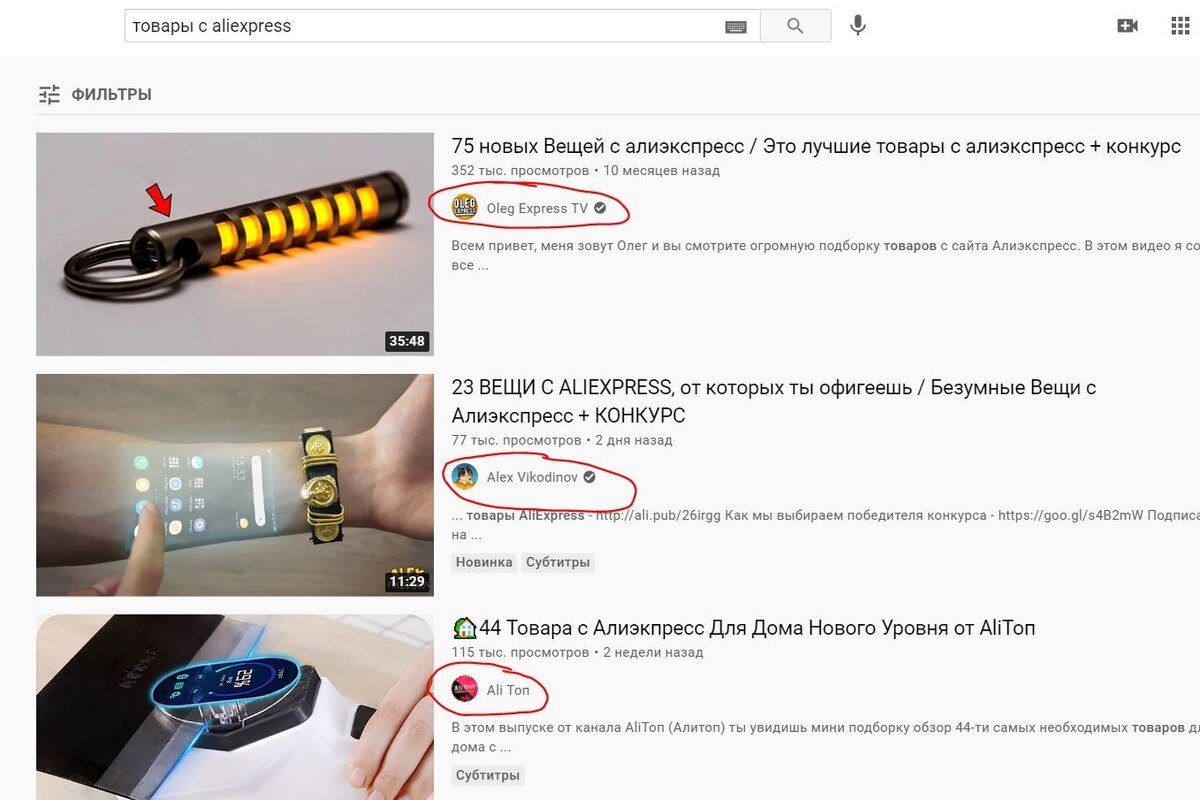This screenshot has height=800, width=1200.
Task: Go to Oleg Express TV channel name
Action: 537,208
